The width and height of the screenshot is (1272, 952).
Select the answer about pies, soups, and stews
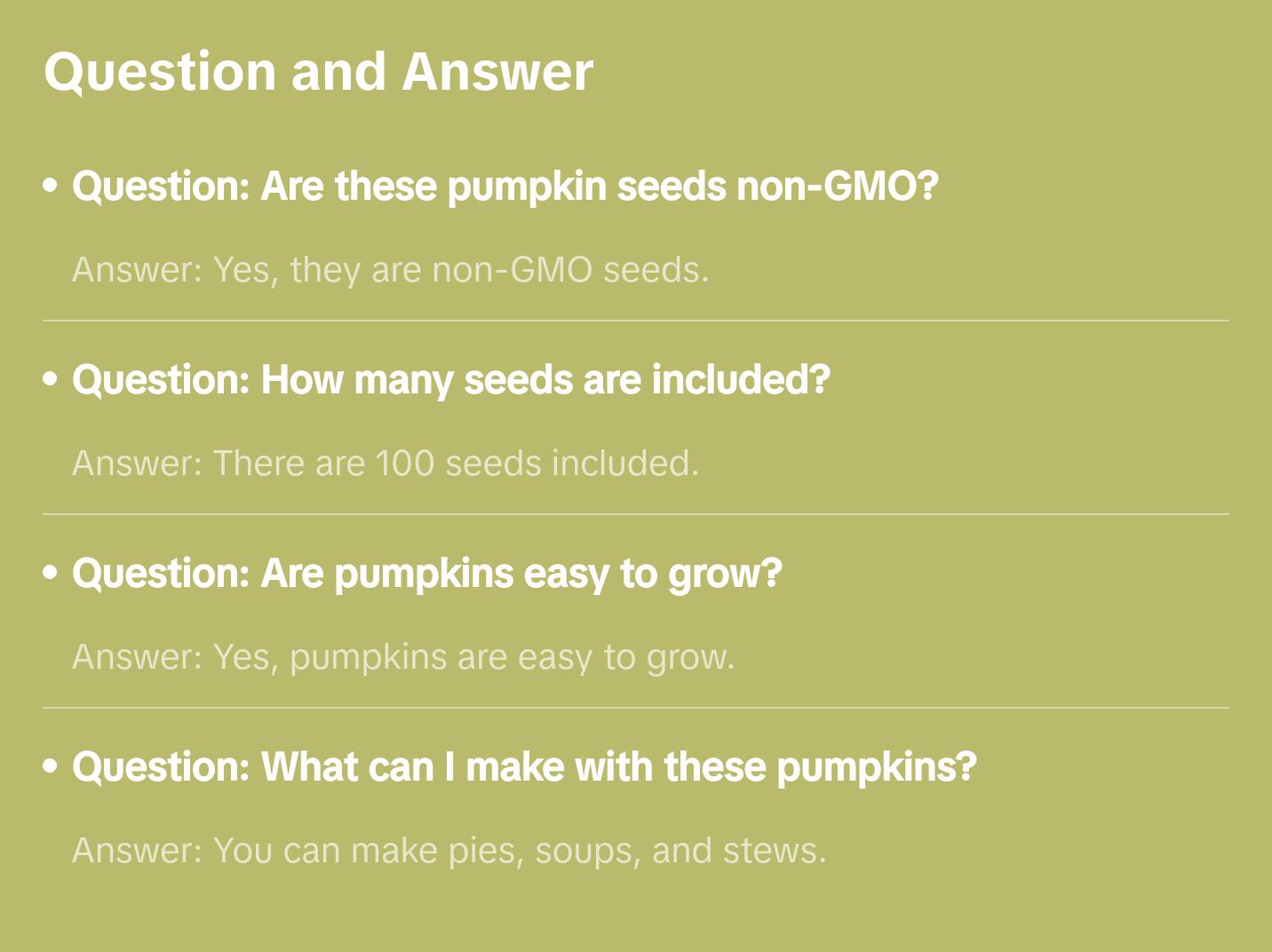click(449, 851)
